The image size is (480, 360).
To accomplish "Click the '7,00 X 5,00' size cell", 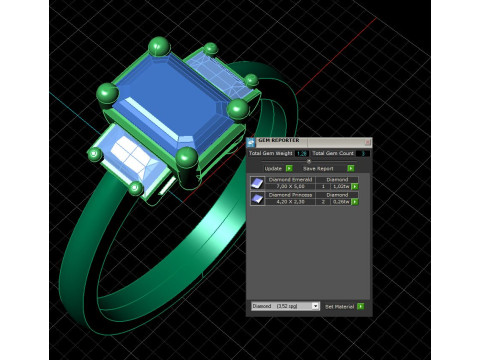I will [290, 186].
